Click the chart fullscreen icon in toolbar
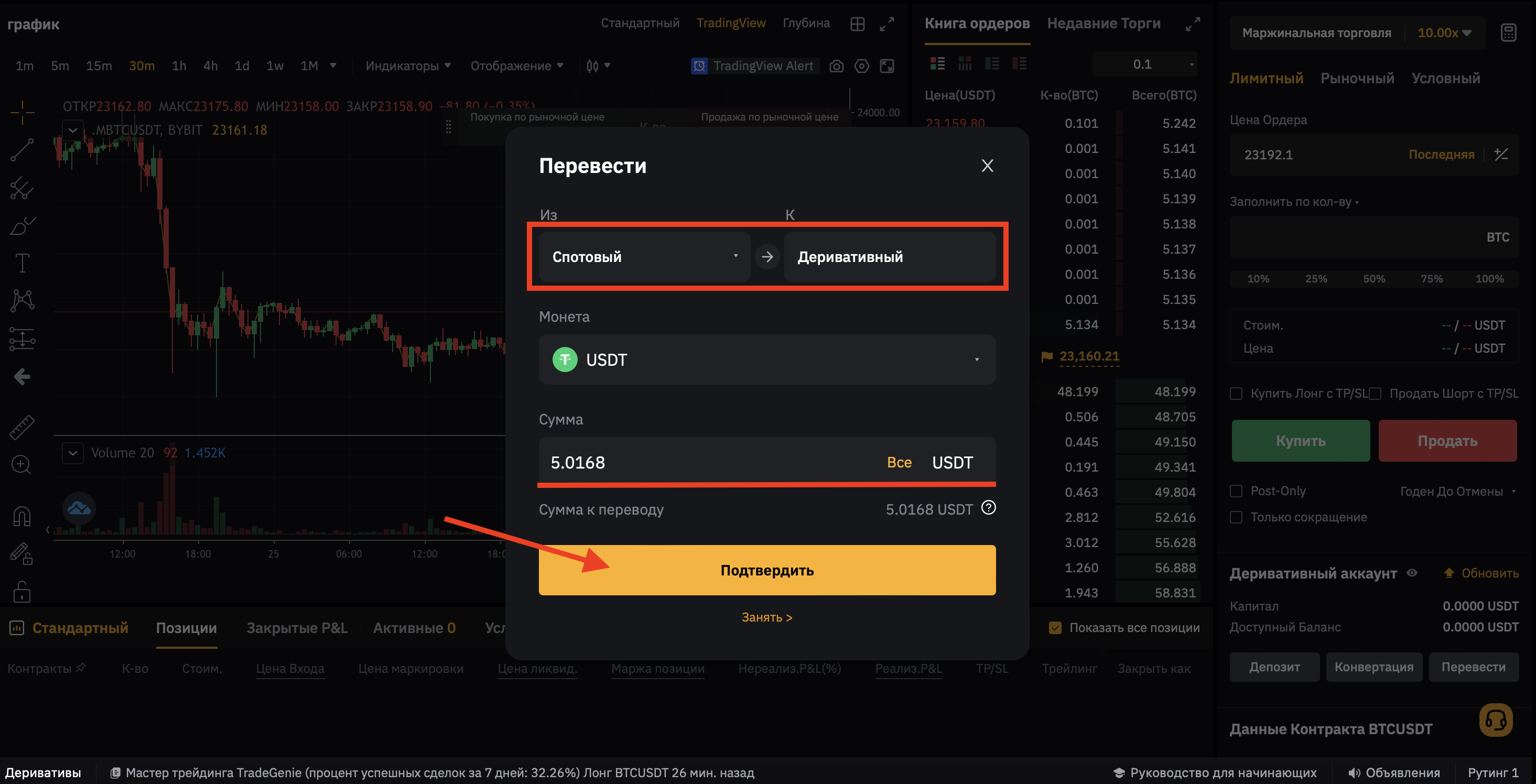This screenshot has width=1536, height=784. coord(887,66)
